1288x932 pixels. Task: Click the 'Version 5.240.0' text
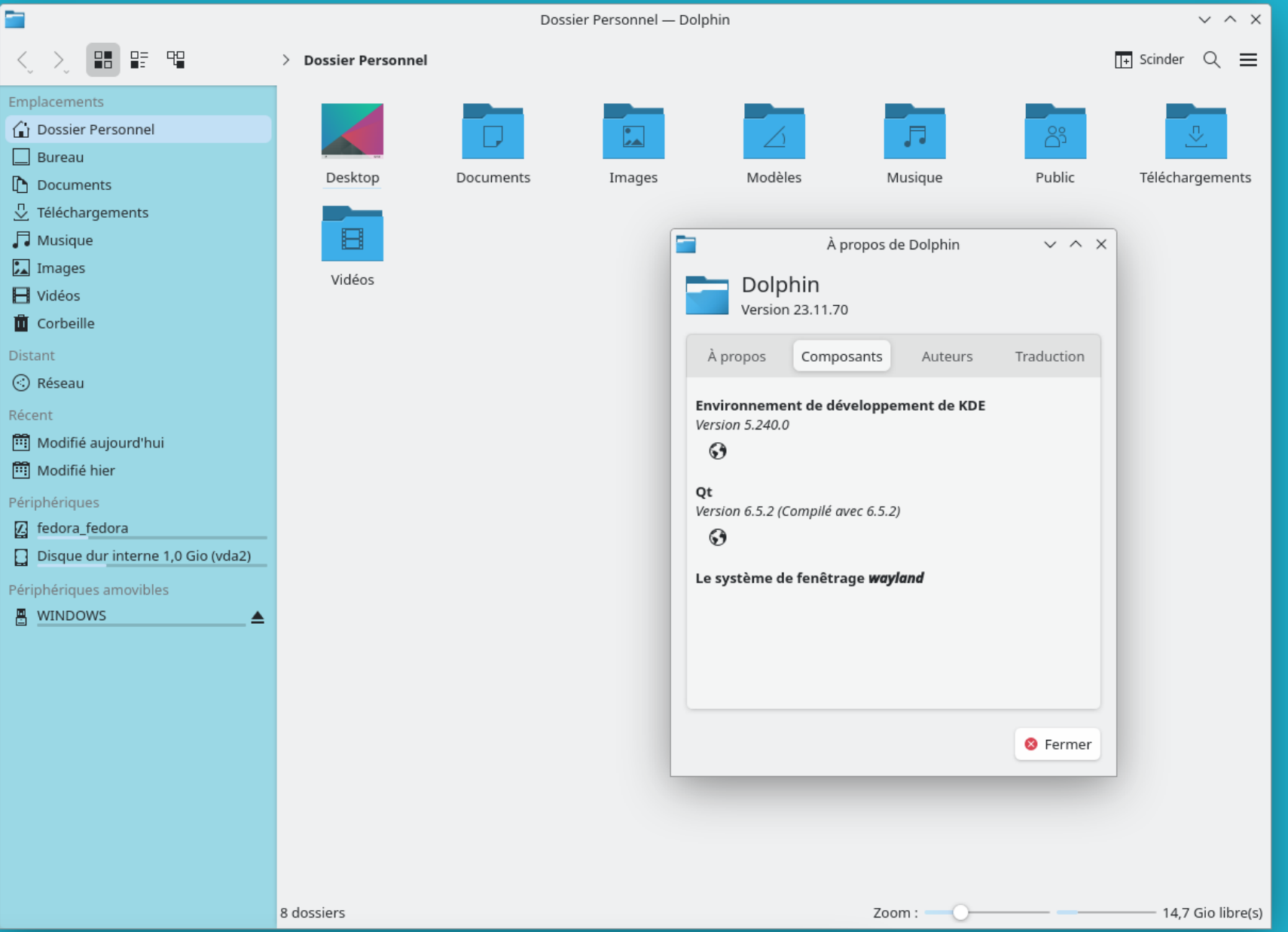pyautogui.click(x=743, y=425)
